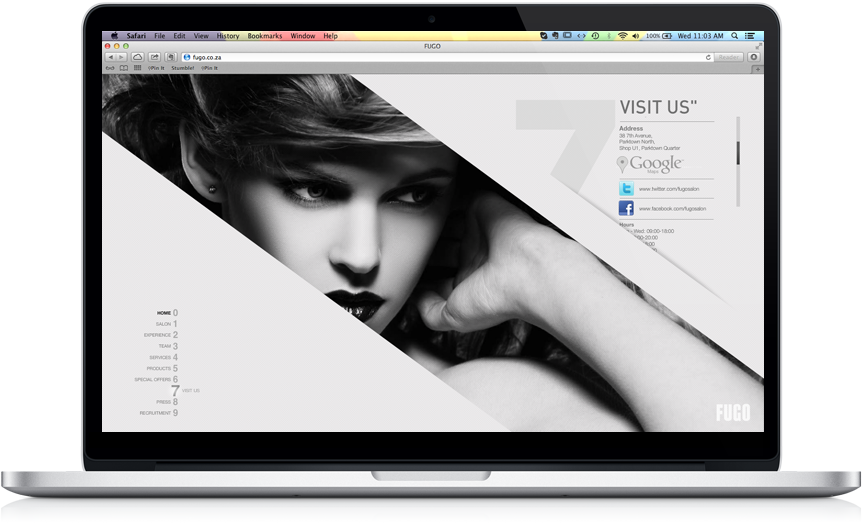The width and height of the screenshot is (863, 525).
Task: Select VISIT US 7 nav item
Action: (185, 391)
